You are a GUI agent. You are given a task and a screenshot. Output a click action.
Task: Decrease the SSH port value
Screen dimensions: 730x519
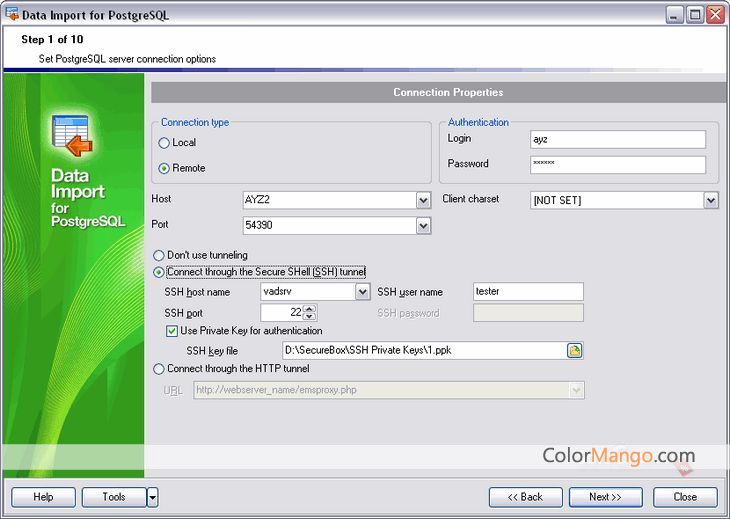(x=310, y=316)
